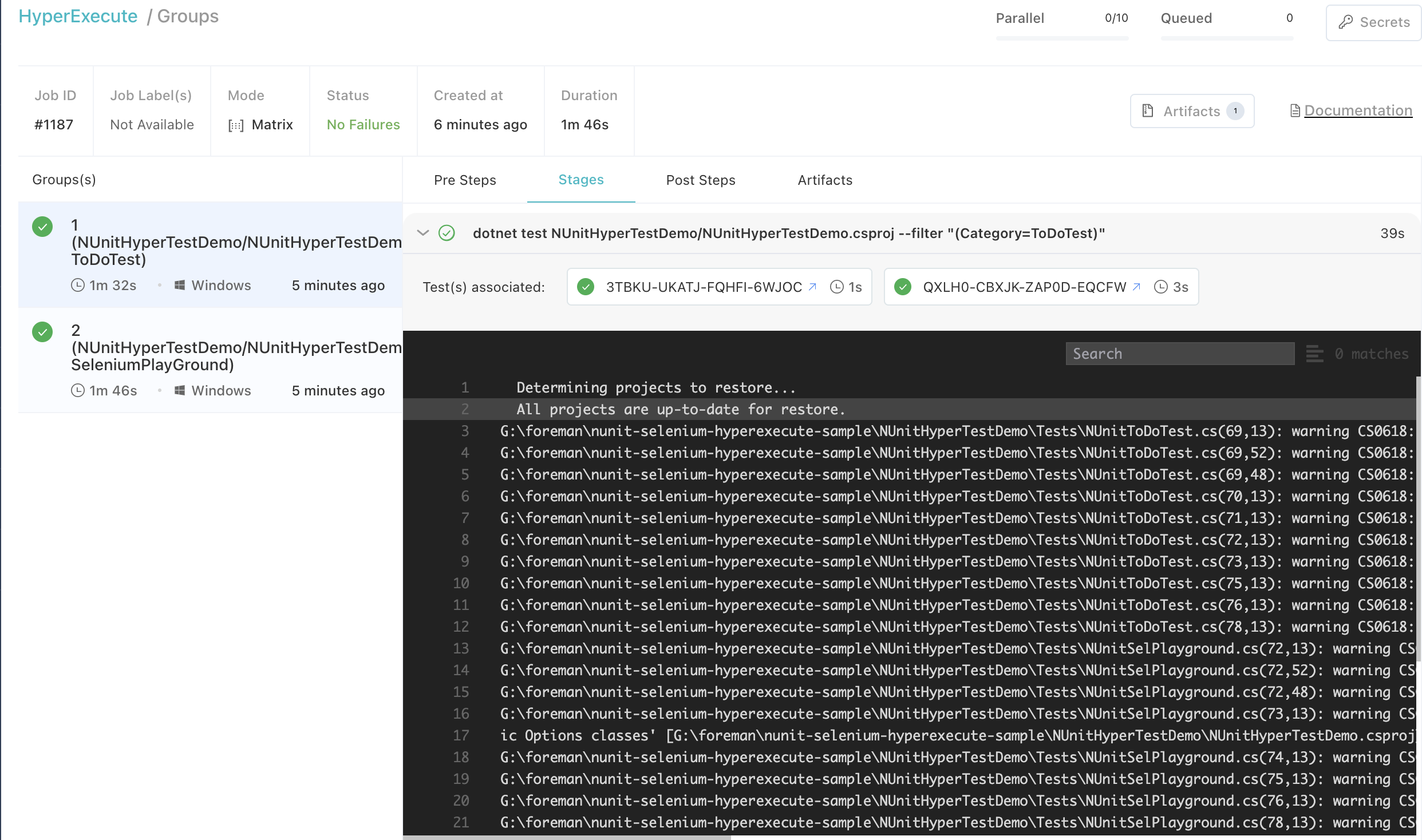1422x840 pixels.
Task: Switch to the Post Steps tab
Action: pyautogui.click(x=700, y=179)
